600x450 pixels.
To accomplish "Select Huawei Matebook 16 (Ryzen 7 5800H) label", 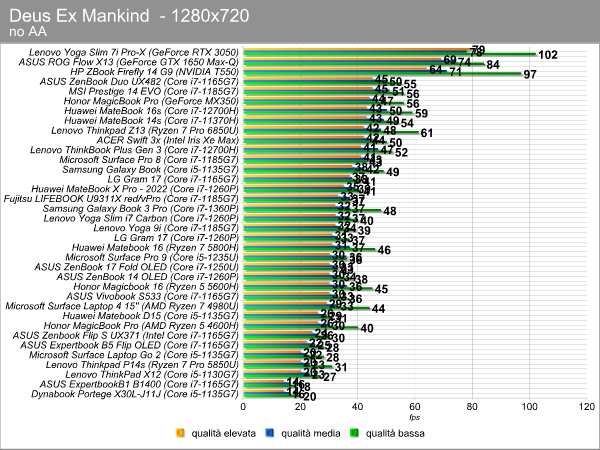I will pos(155,248).
